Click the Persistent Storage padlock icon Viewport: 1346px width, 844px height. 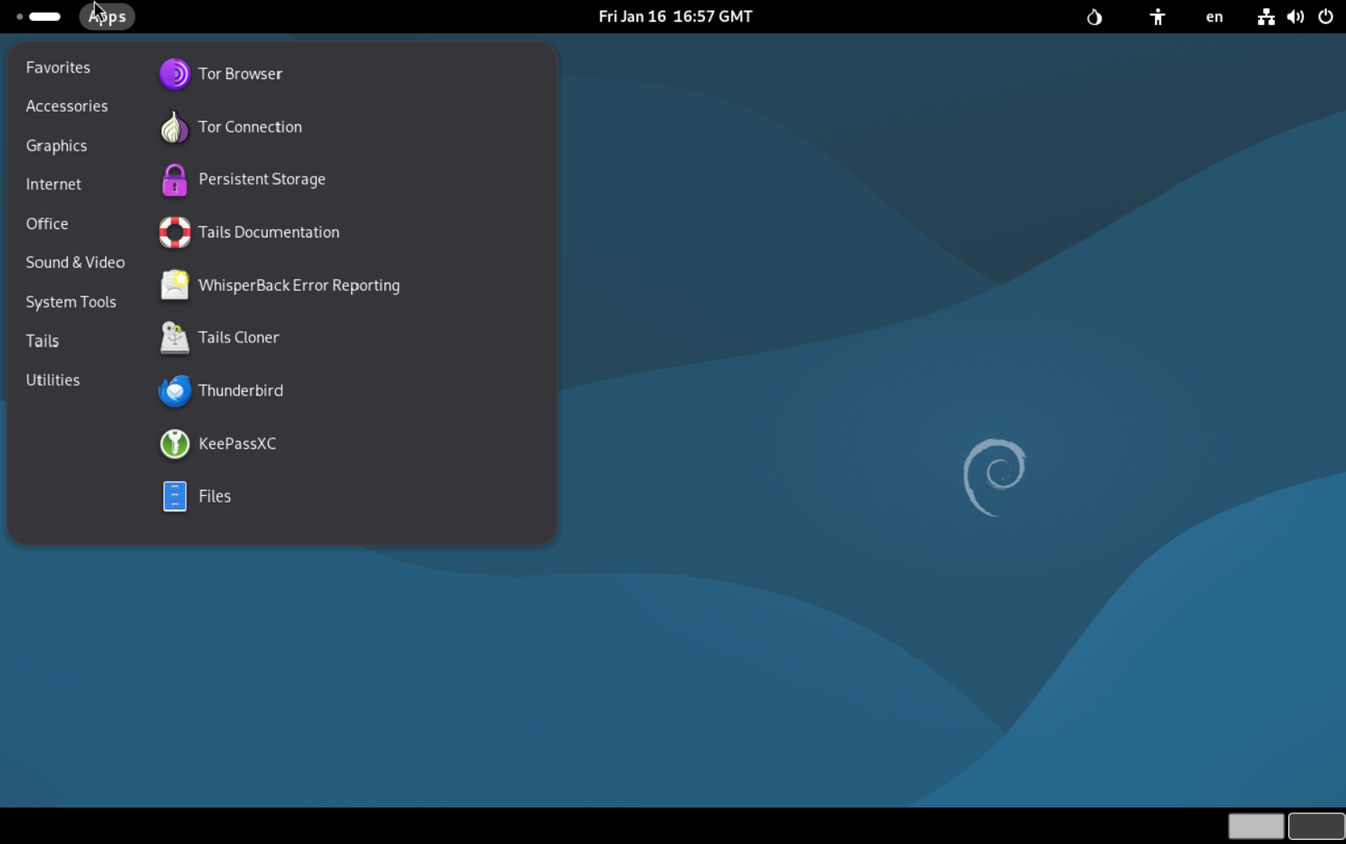point(175,180)
